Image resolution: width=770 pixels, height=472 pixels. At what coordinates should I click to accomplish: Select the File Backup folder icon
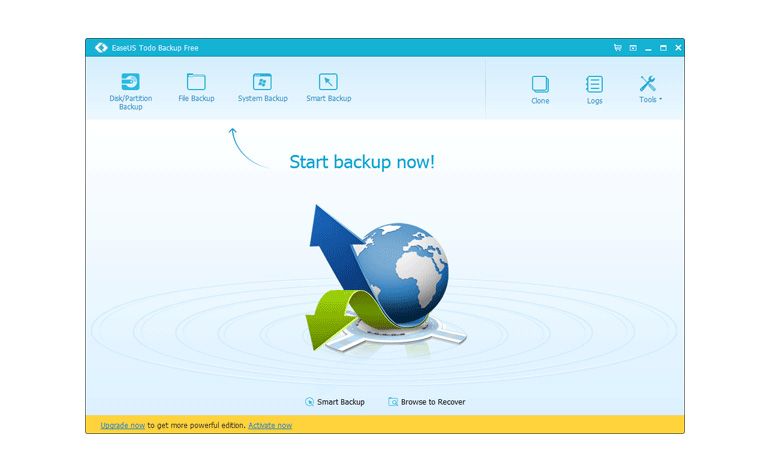click(196, 85)
